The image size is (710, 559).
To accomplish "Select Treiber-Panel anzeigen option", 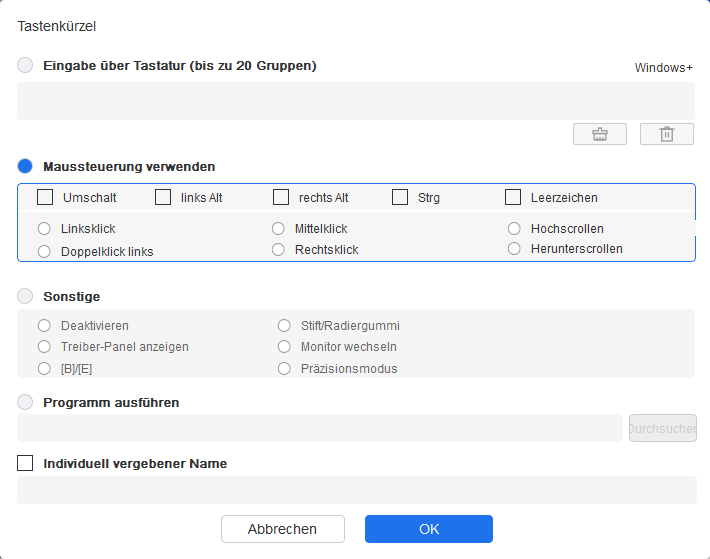I will point(44,347).
